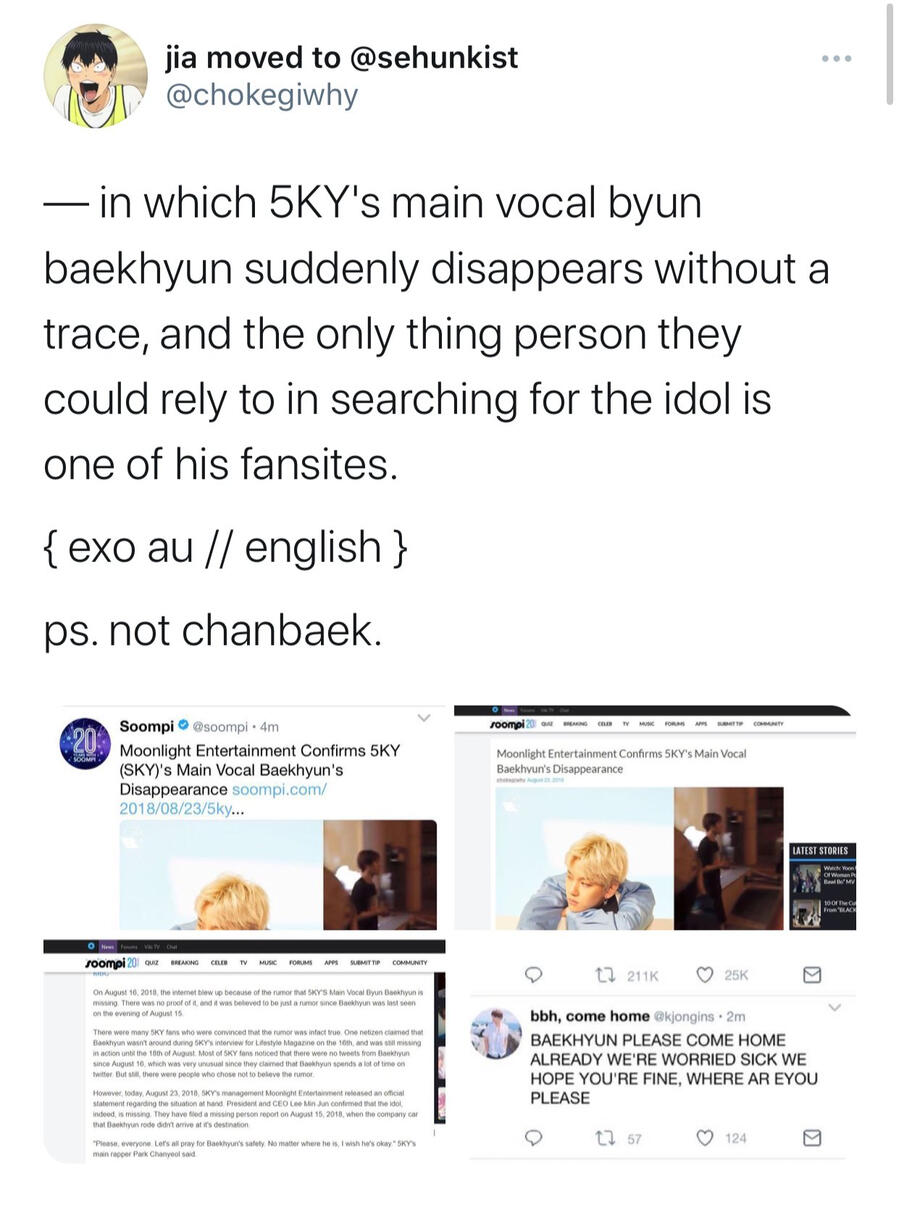Open the tweet's three-dot more options menu

coord(835,59)
